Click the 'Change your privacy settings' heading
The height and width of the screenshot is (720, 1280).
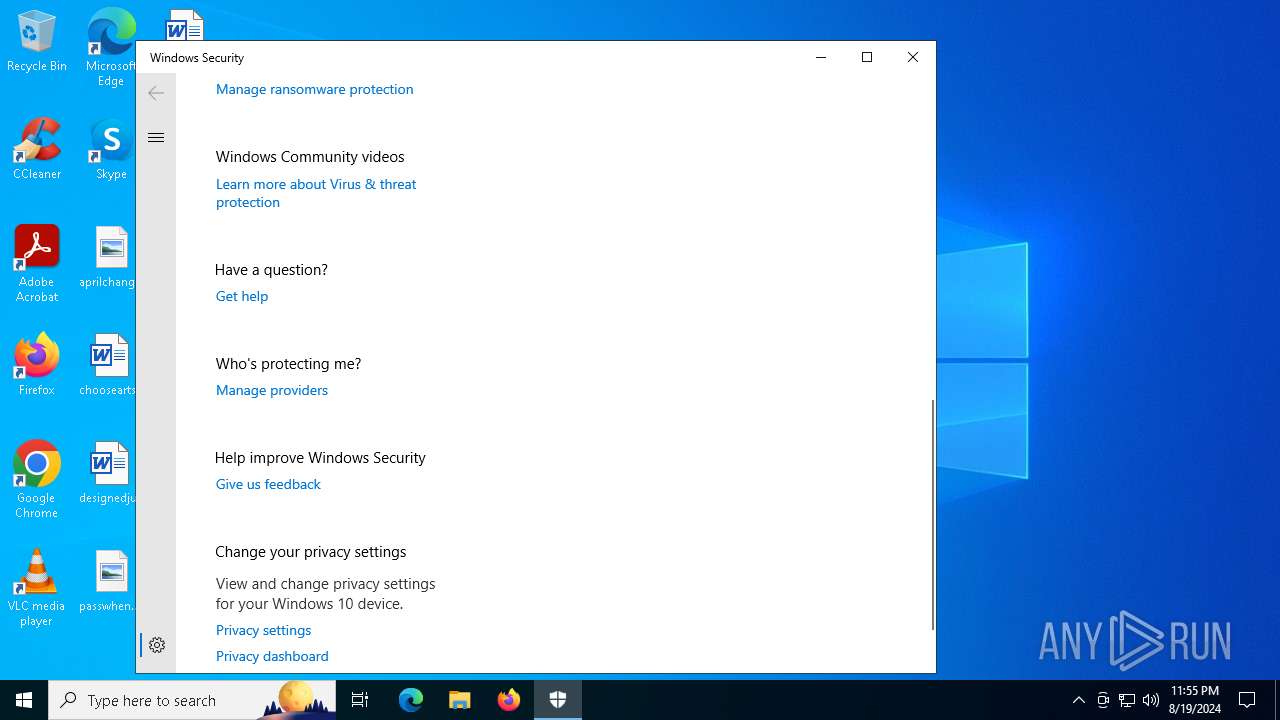coord(310,552)
